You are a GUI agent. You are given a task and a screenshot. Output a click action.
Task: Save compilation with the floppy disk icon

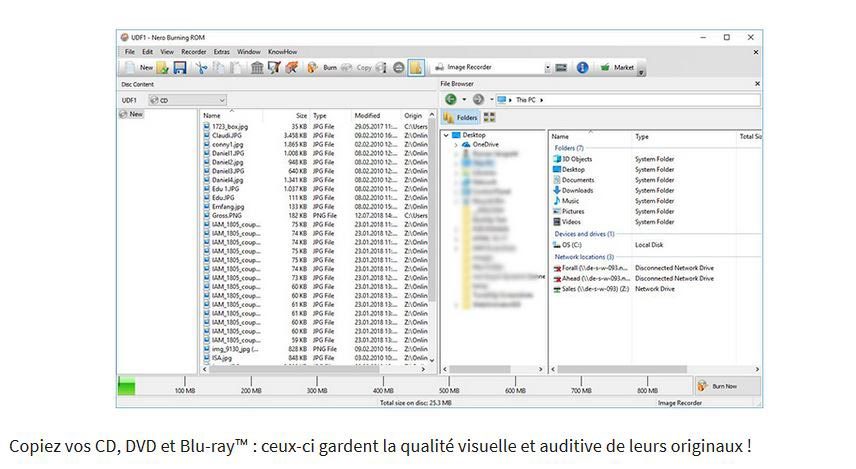[x=180, y=68]
